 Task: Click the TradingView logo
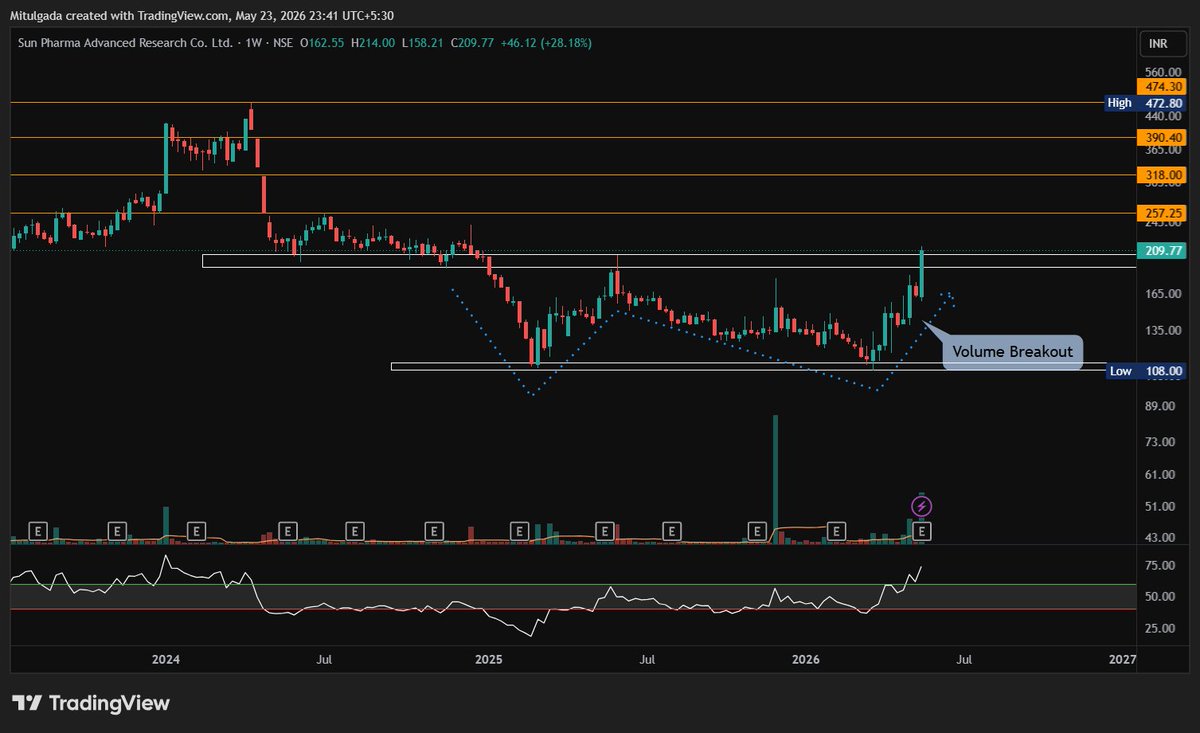pyautogui.click(x=90, y=703)
